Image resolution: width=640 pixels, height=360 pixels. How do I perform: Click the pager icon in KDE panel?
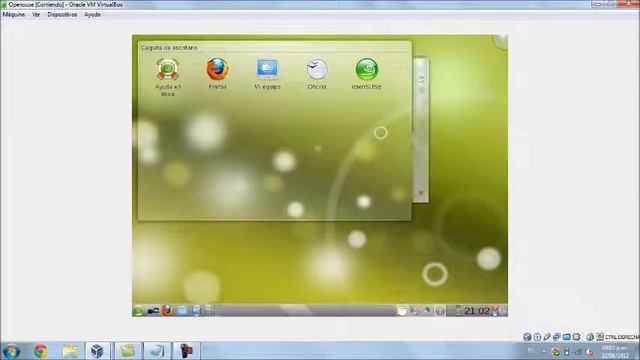click(x=153, y=311)
